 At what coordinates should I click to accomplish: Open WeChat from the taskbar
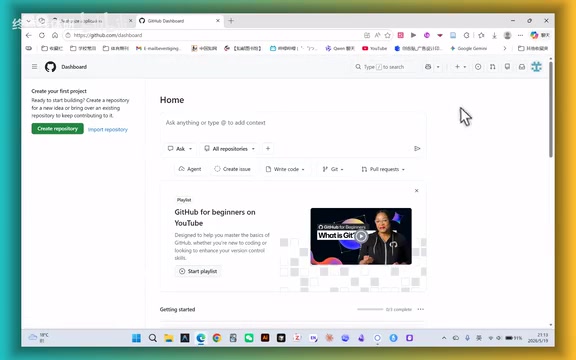pos(249,338)
